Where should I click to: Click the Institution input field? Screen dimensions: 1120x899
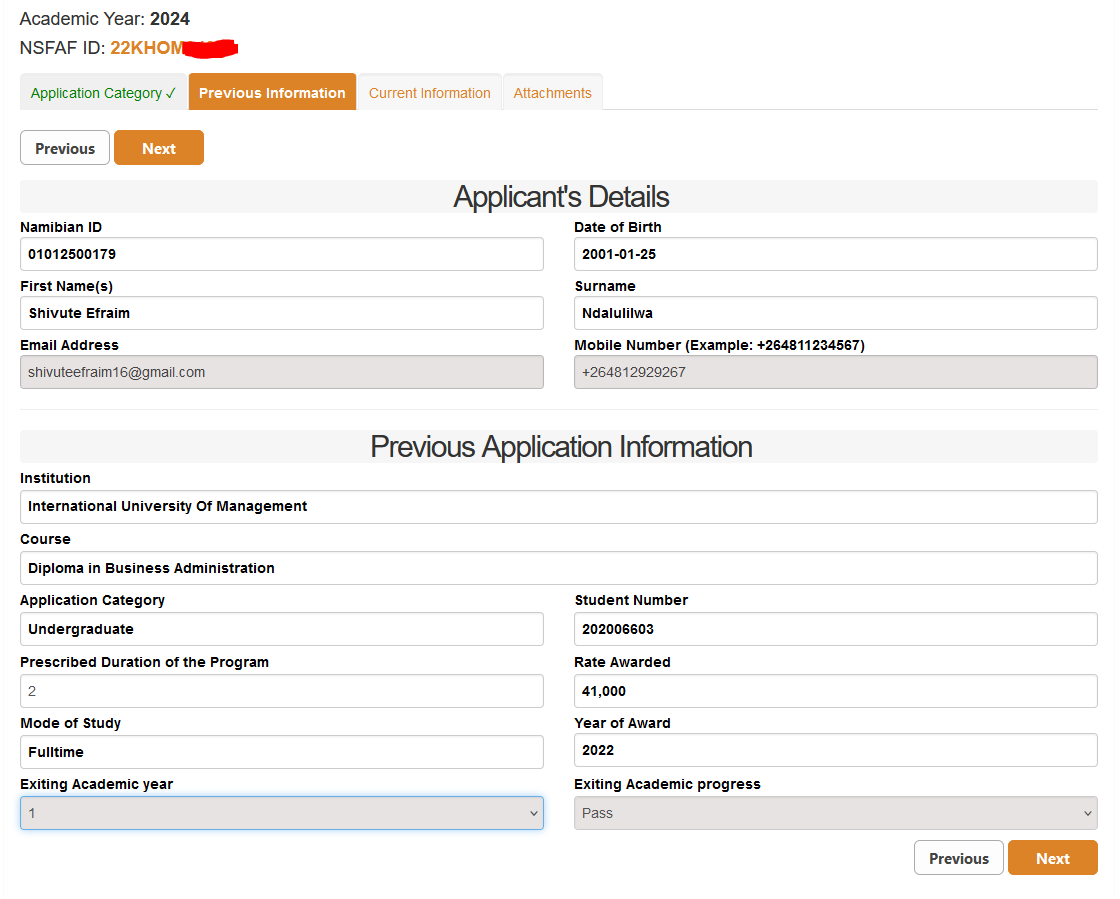tap(558, 506)
